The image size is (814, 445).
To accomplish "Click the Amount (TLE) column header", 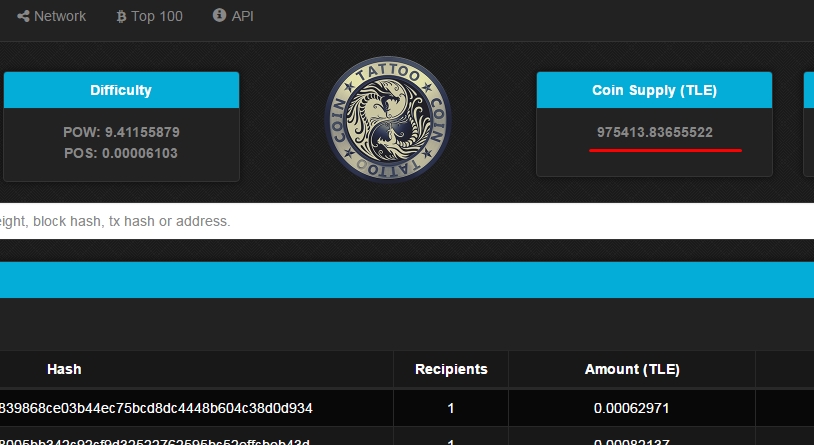I will [632, 369].
